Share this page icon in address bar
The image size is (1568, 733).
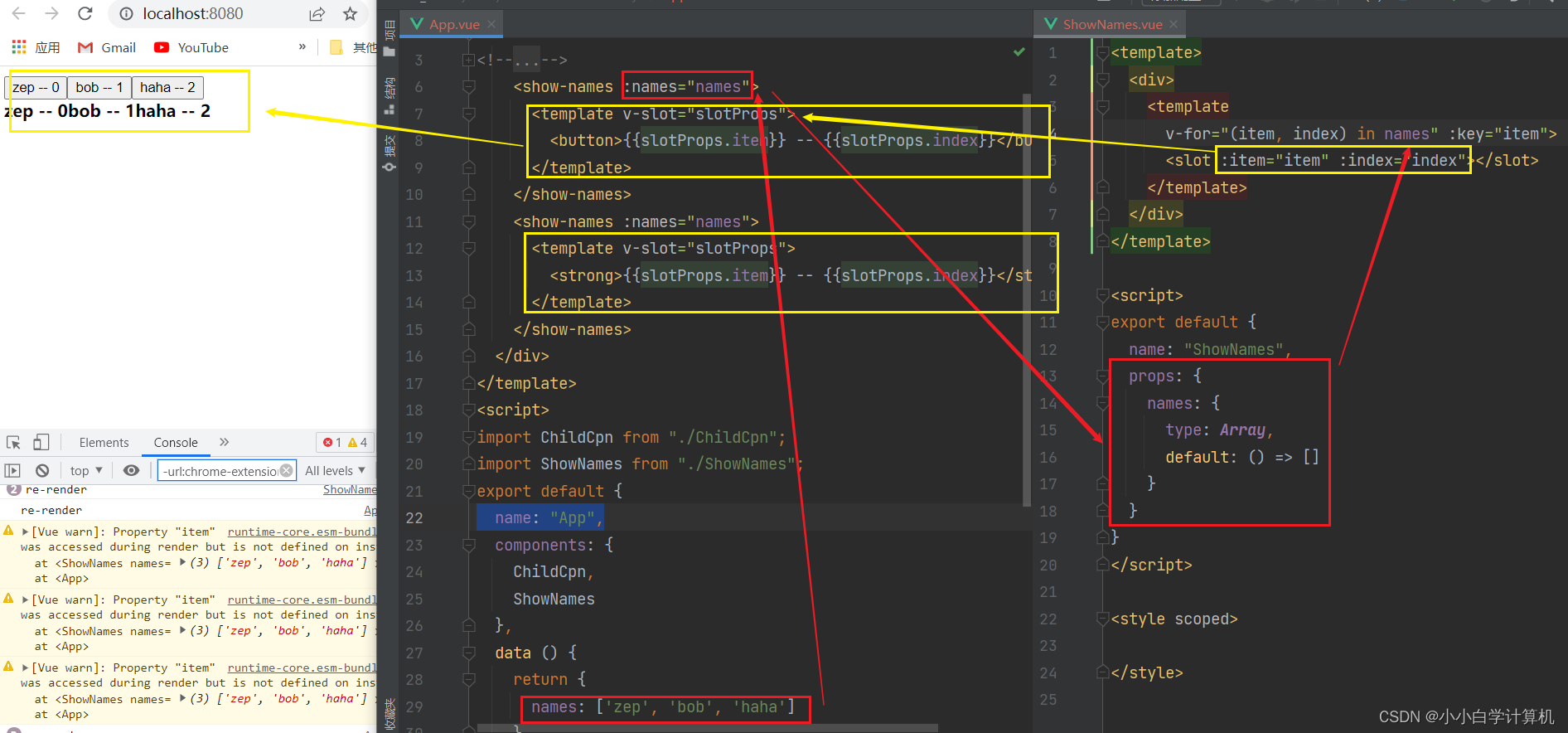[x=317, y=14]
